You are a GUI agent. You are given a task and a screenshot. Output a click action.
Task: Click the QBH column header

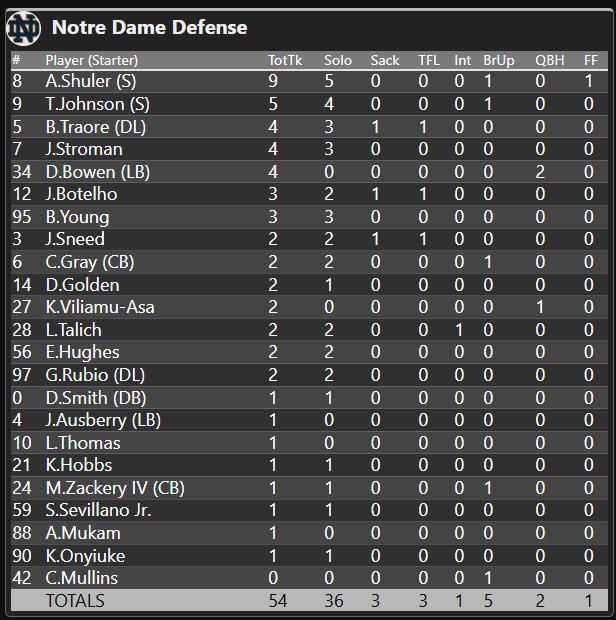[549, 61]
